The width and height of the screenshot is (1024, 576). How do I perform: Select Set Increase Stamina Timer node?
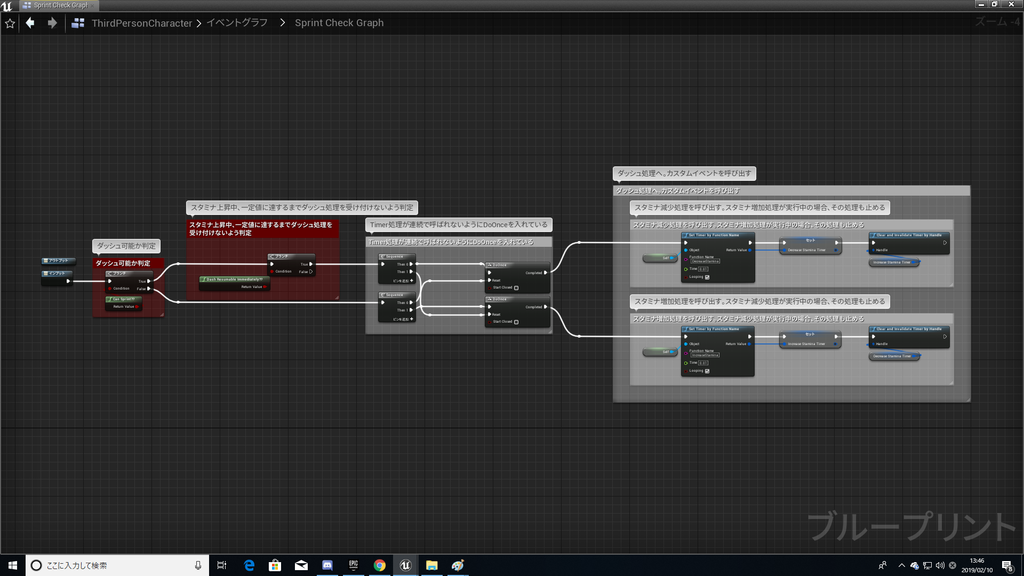(x=810, y=340)
